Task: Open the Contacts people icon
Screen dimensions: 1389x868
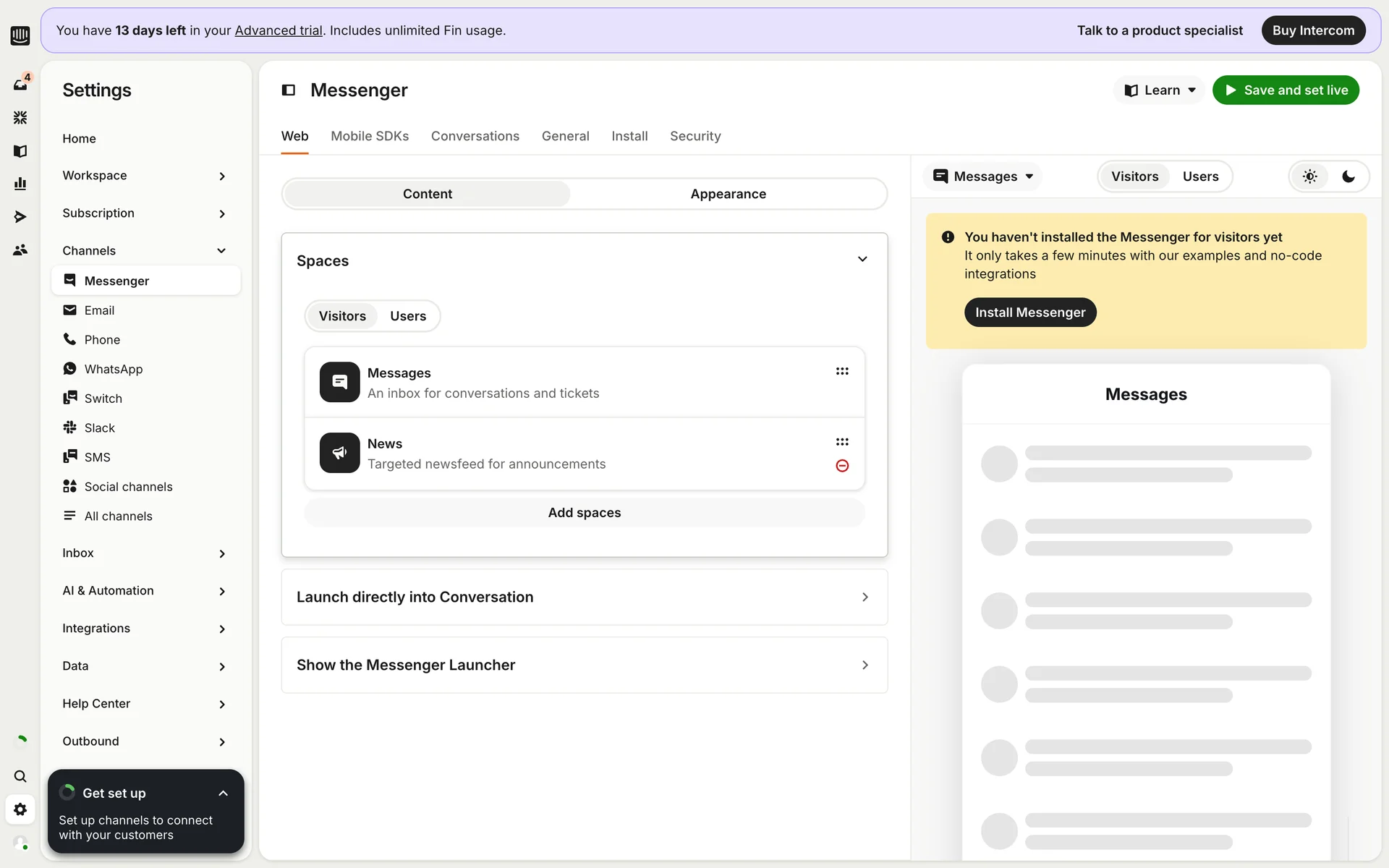Action: 20,250
